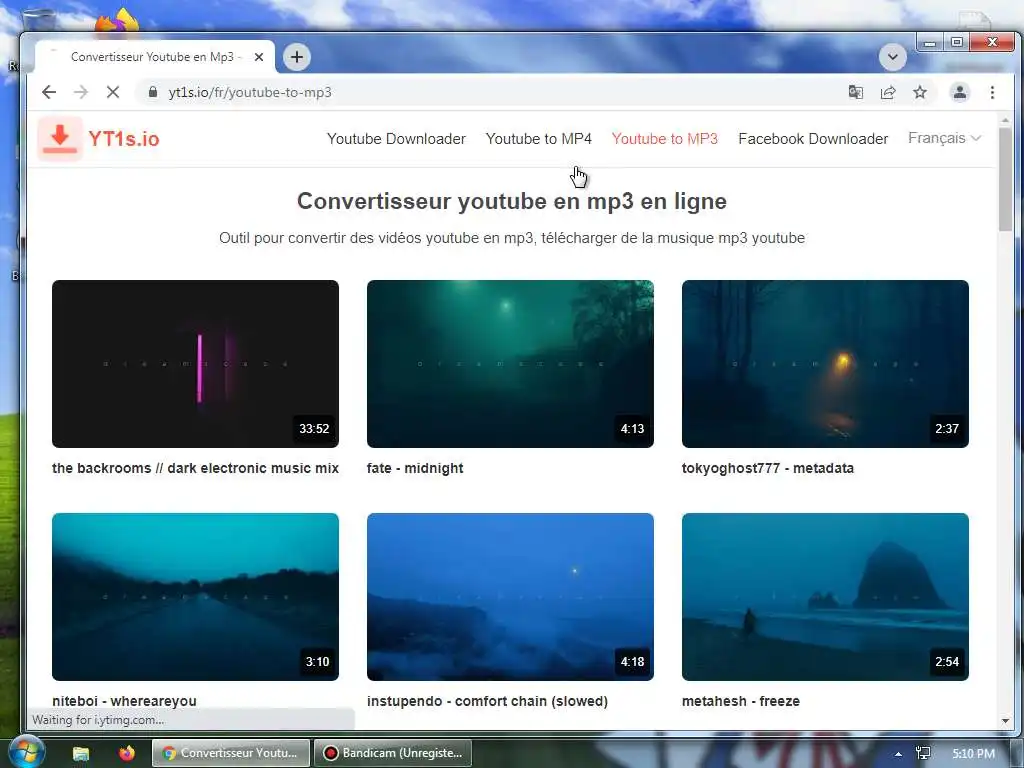The height and width of the screenshot is (768, 1024).
Task: Click the 3:10 duration badge
Action: click(x=317, y=662)
